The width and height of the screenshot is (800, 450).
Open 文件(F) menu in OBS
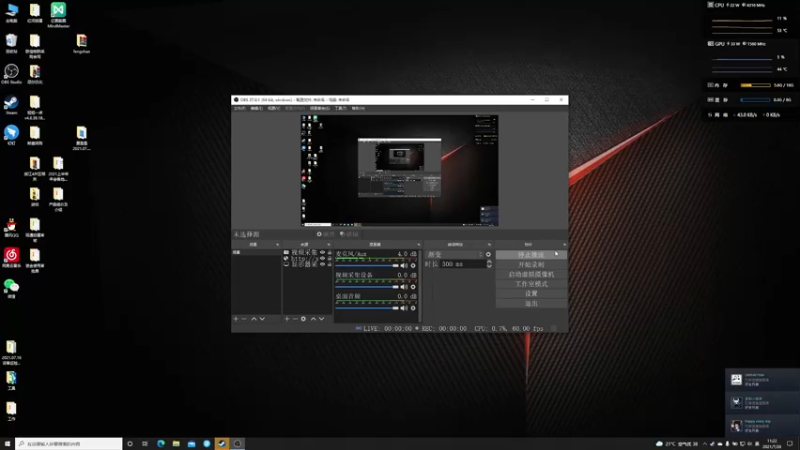[239, 108]
